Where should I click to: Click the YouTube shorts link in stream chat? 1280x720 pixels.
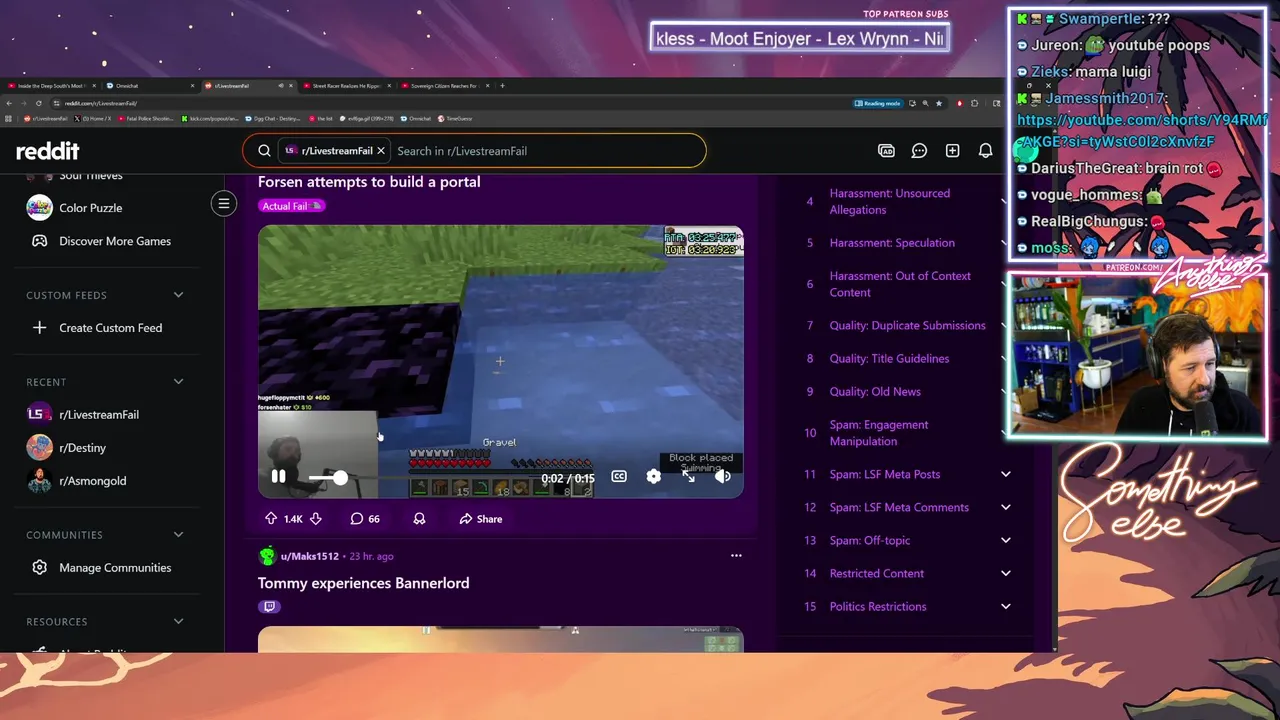[1140, 131]
